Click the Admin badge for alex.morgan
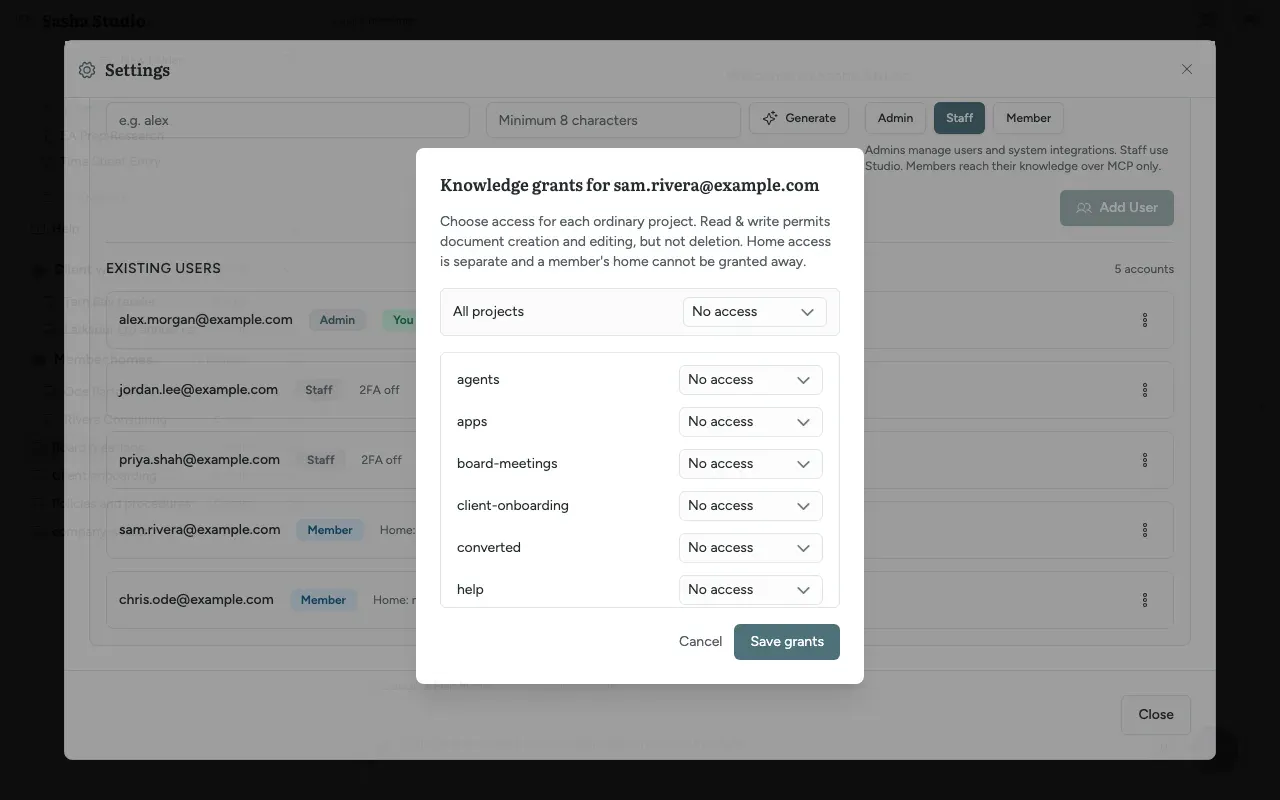The image size is (1280, 800). (x=337, y=320)
